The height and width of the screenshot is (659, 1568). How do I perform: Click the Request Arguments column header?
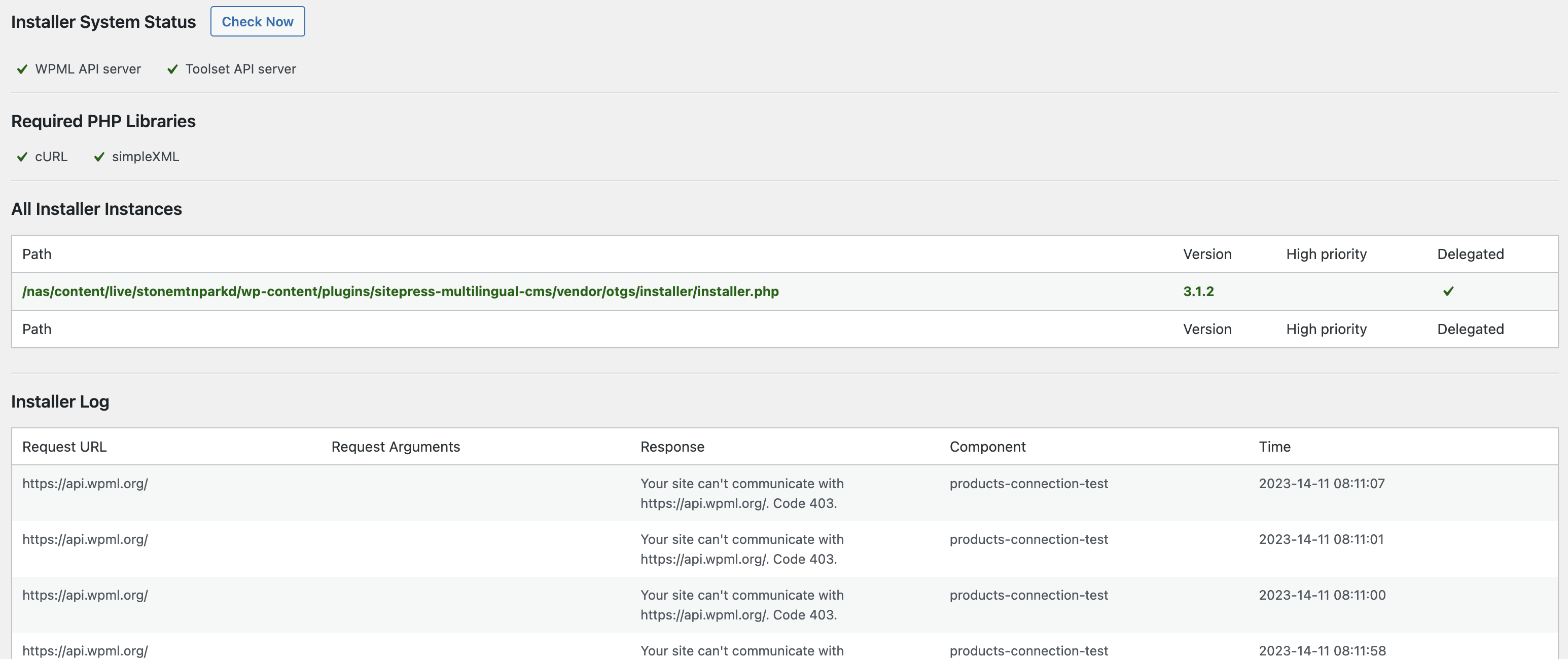click(396, 447)
